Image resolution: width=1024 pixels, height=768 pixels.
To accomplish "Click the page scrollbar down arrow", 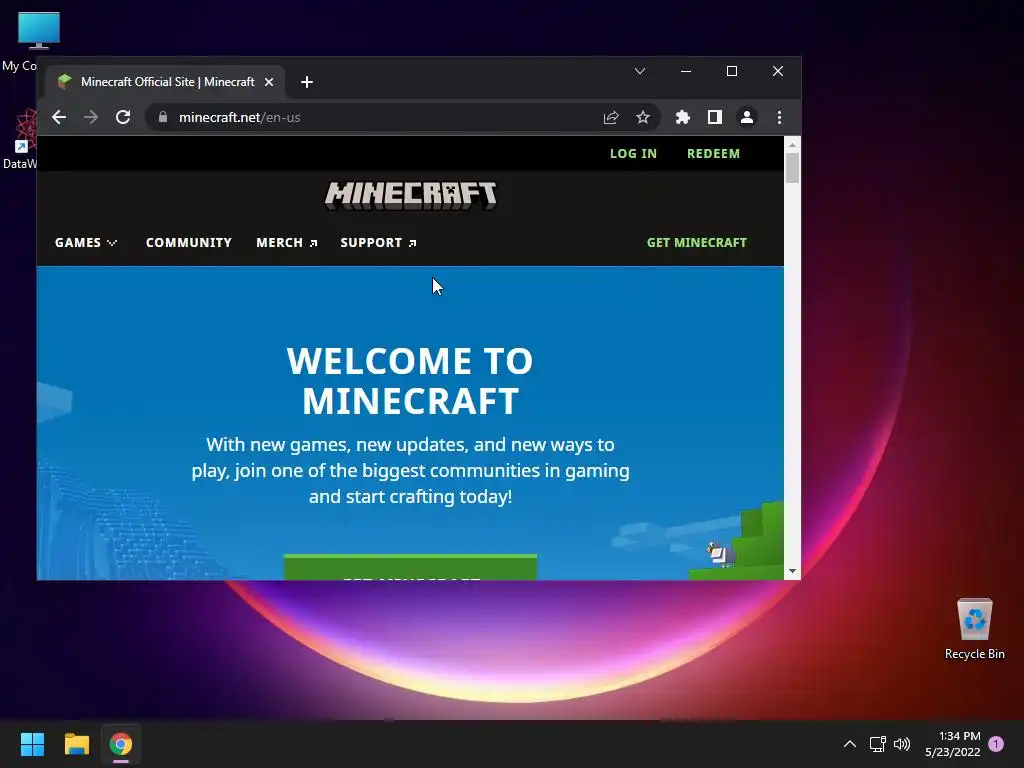I will (792, 571).
